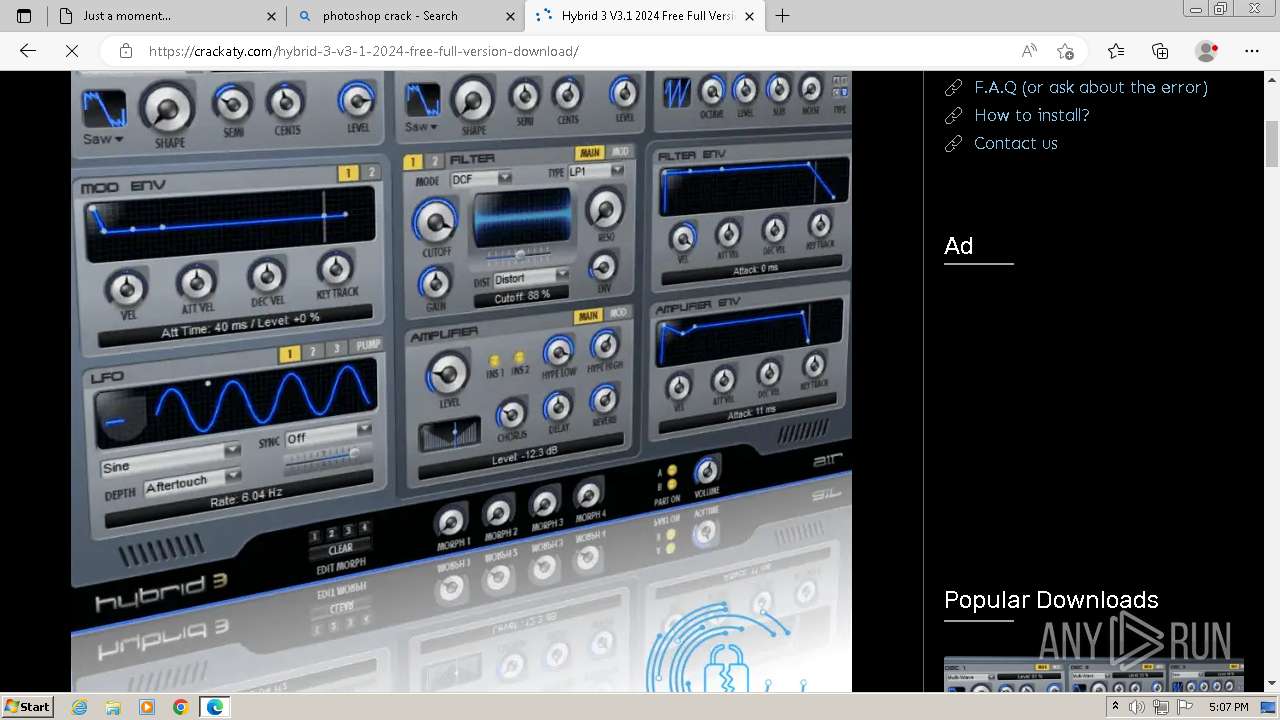Click the 5:07 PM taskbar clock
This screenshot has width=1280, height=720.
click(1228, 707)
